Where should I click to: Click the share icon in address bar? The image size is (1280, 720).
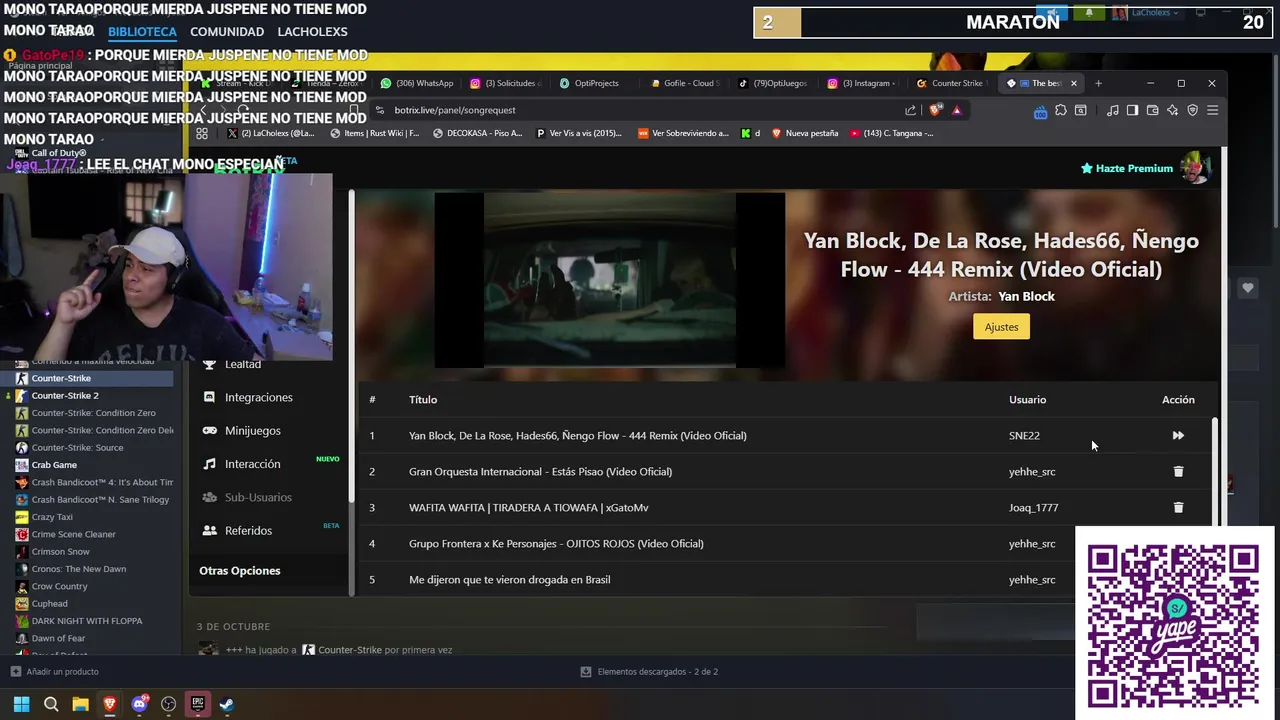tap(910, 110)
